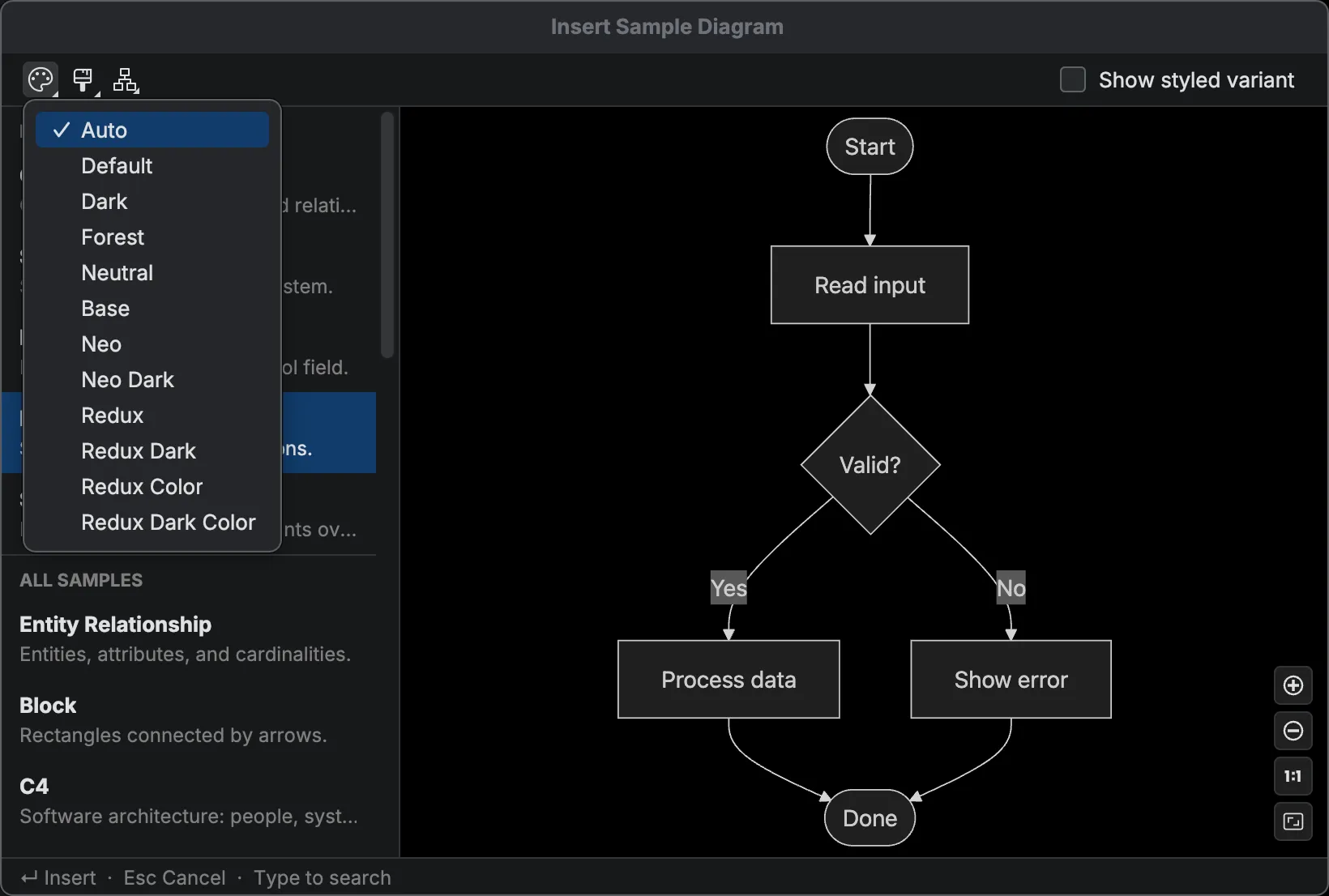Image resolution: width=1329 pixels, height=896 pixels.
Task: Click the Insert hint in the footer
Action: point(58,878)
